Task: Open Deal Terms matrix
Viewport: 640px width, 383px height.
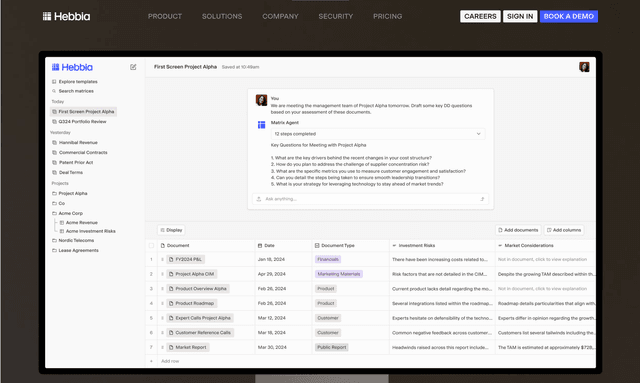Action: pyautogui.click(x=67, y=172)
